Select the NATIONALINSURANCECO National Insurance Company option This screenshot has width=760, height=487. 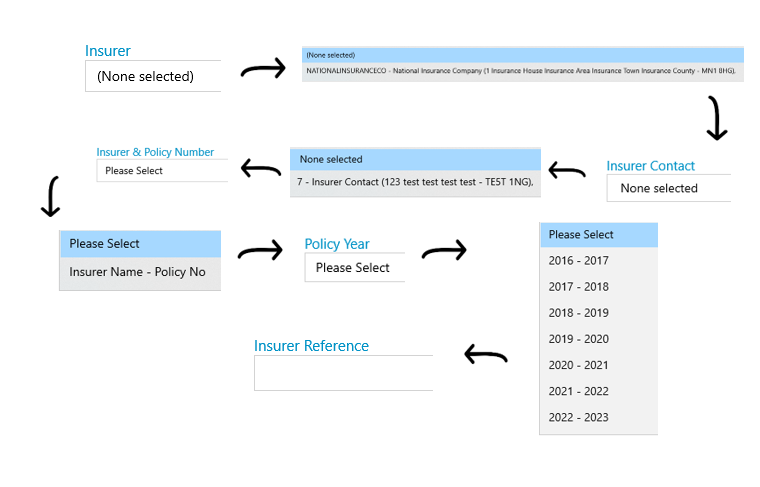(x=522, y=71)
